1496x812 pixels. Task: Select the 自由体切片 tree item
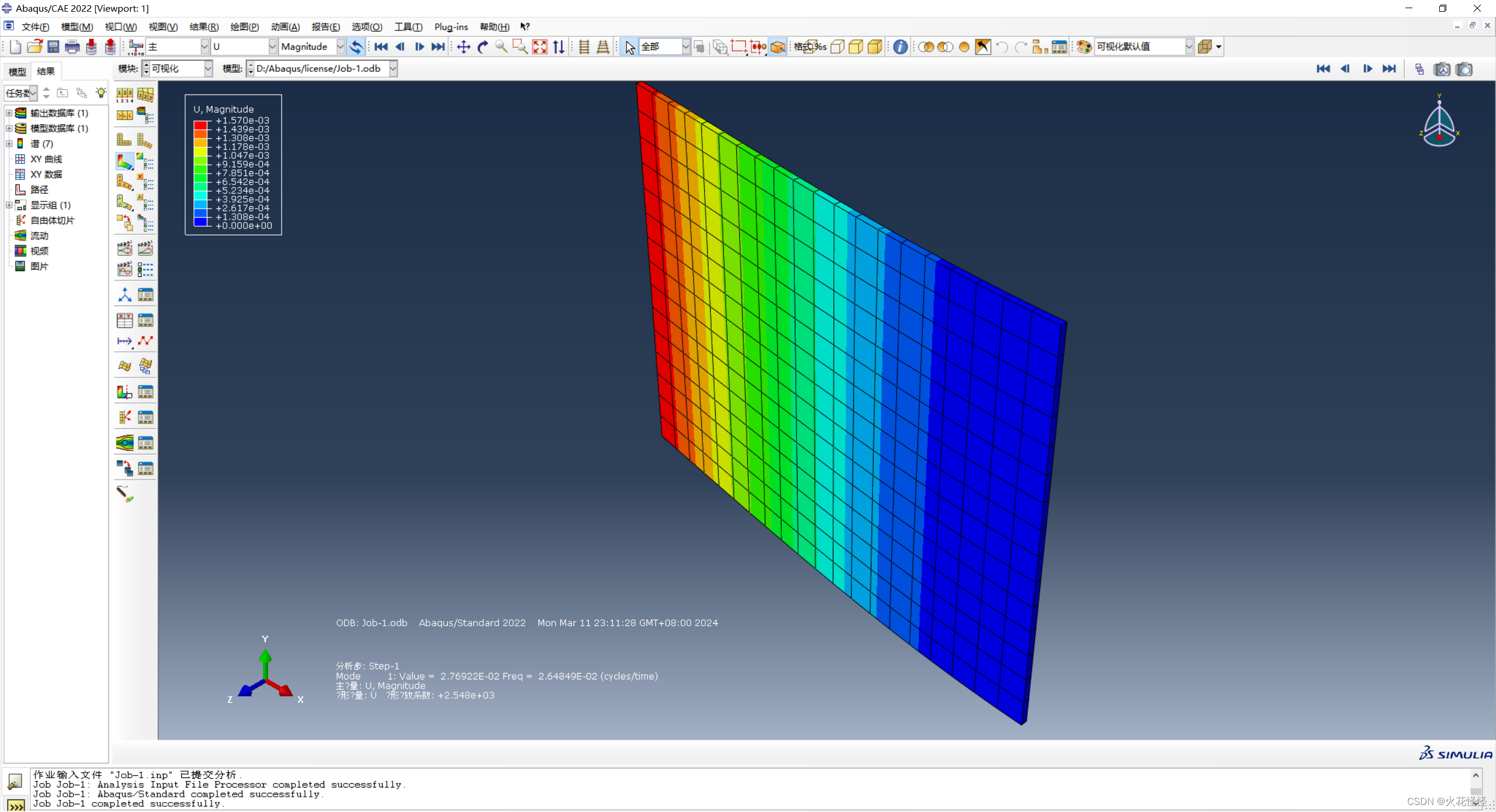pos(53,220)
